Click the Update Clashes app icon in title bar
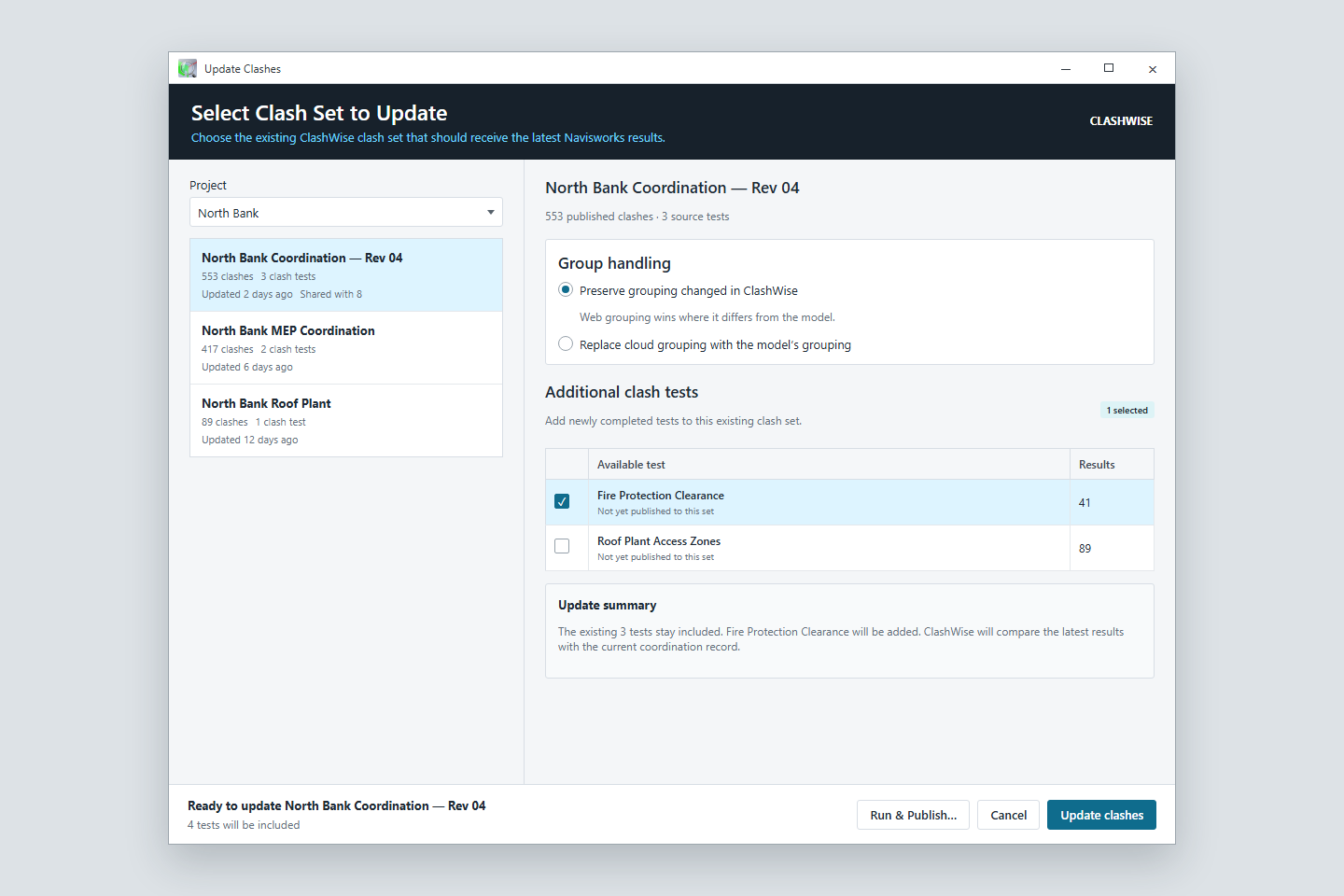 [188, 68]
